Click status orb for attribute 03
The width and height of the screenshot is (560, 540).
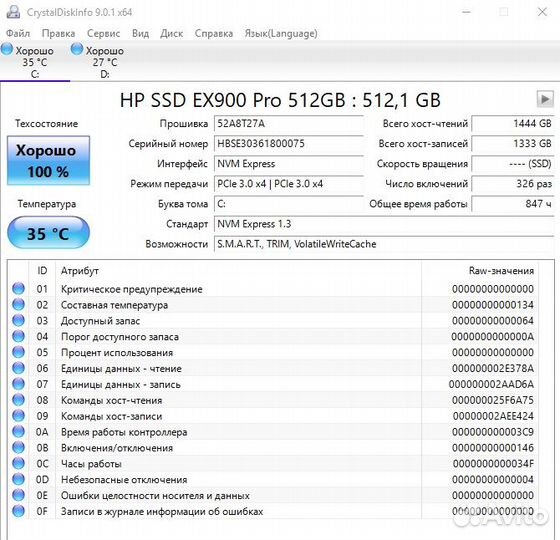click(19, 320)
